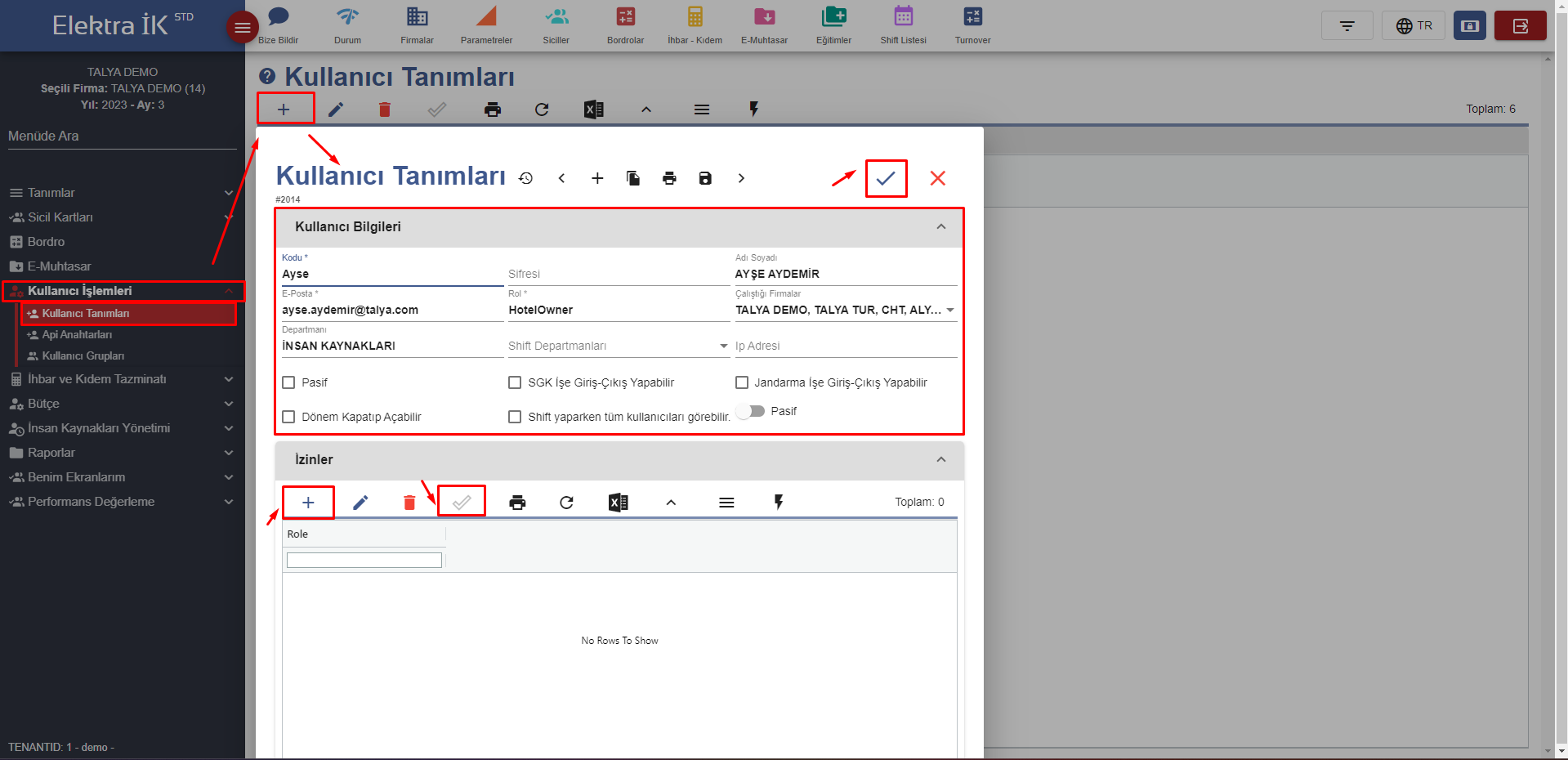The width and height of the screenshot is (1568, 760).
Task: Open the Bordrolar shortcut in top bar
Action: pyautogui.click(x=625, y=25)
